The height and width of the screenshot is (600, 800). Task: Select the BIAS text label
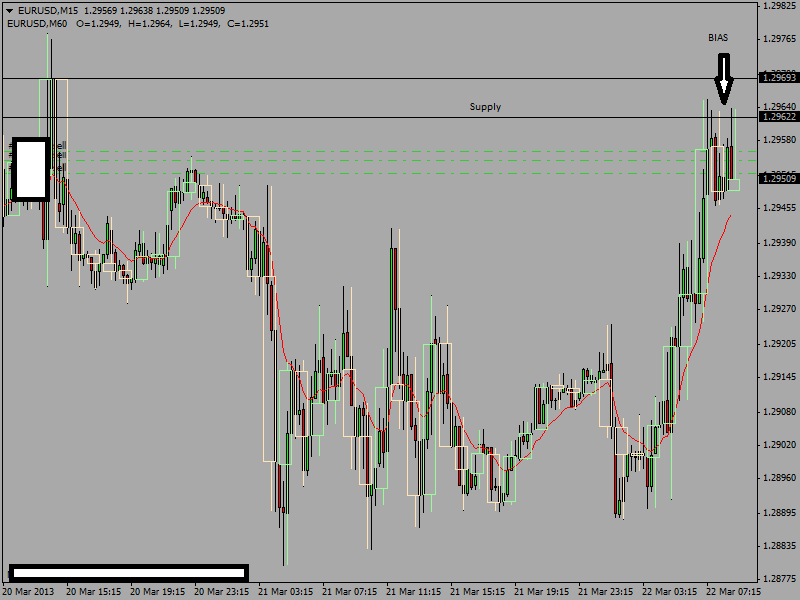(718, 38)
